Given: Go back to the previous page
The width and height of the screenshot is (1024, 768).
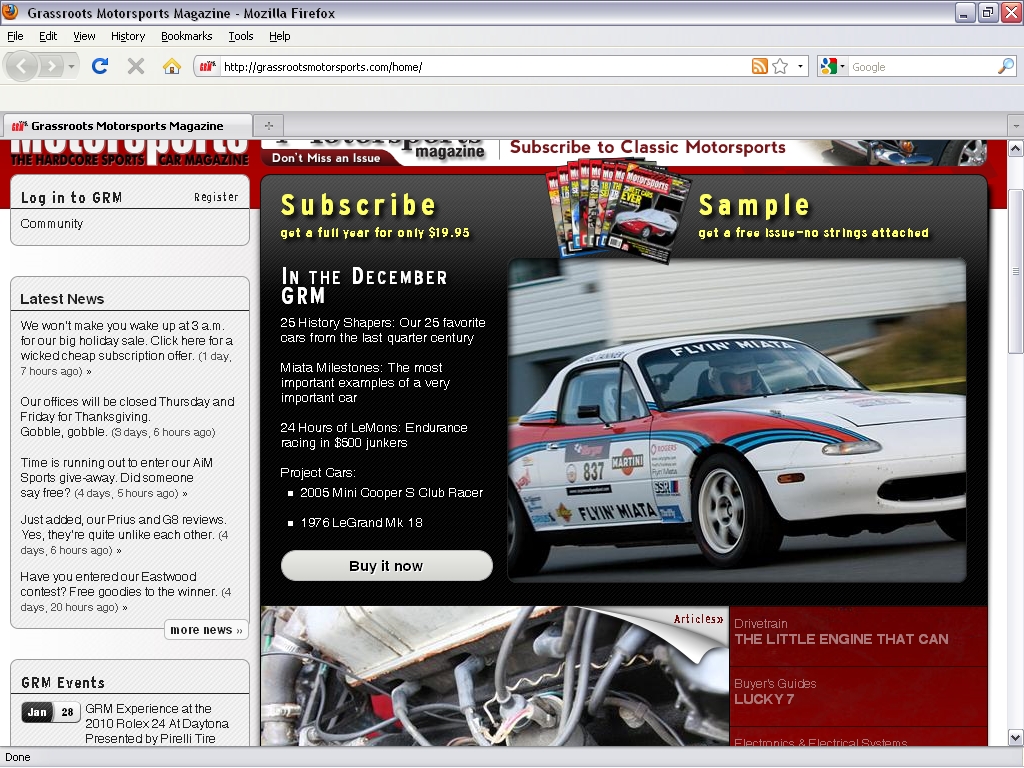Looking at the screenshot, I should click(x=22, y=66).
